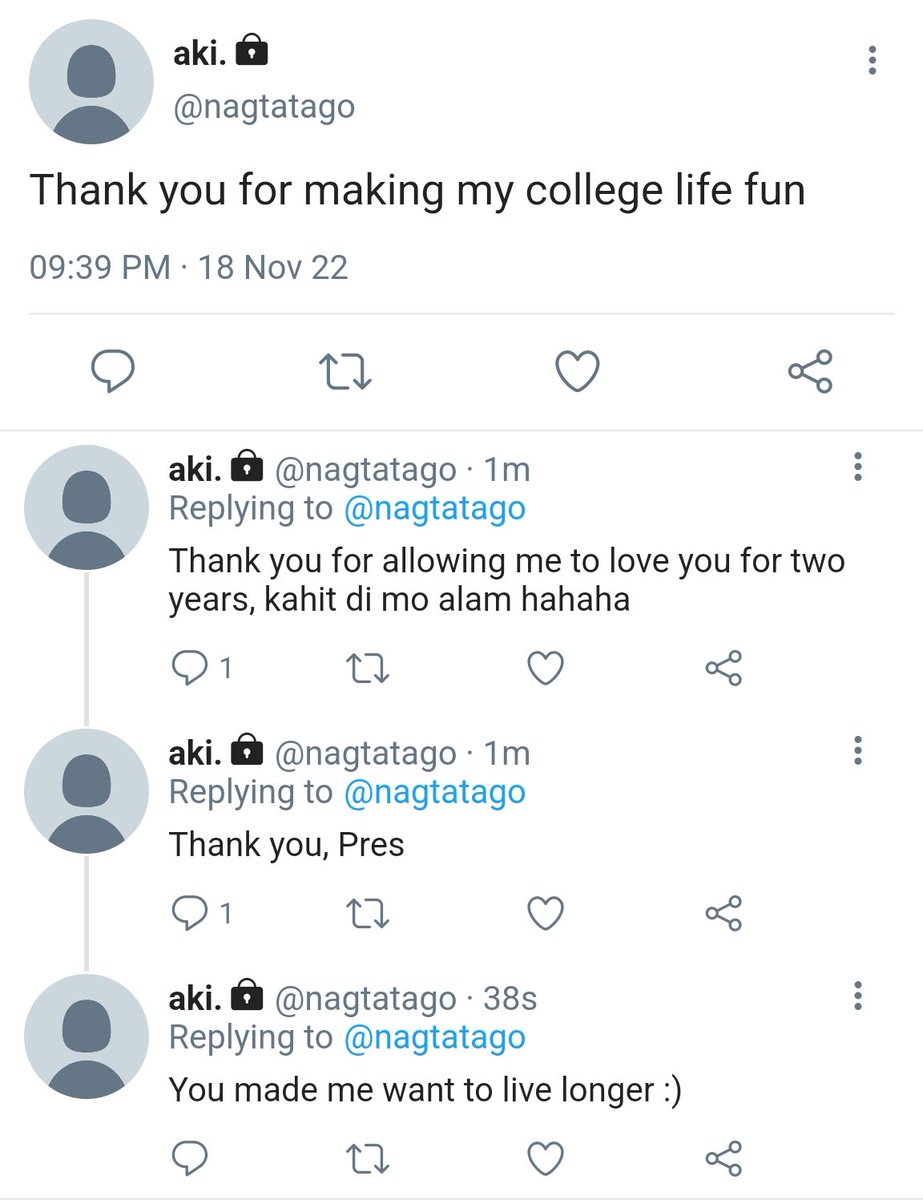
Task: Open reply icon on 'love you for two years' tweet
Action: pos(189,668)
